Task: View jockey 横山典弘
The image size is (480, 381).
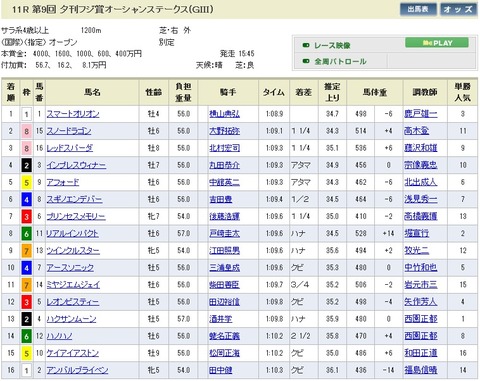Action: (x=224, y=114)
